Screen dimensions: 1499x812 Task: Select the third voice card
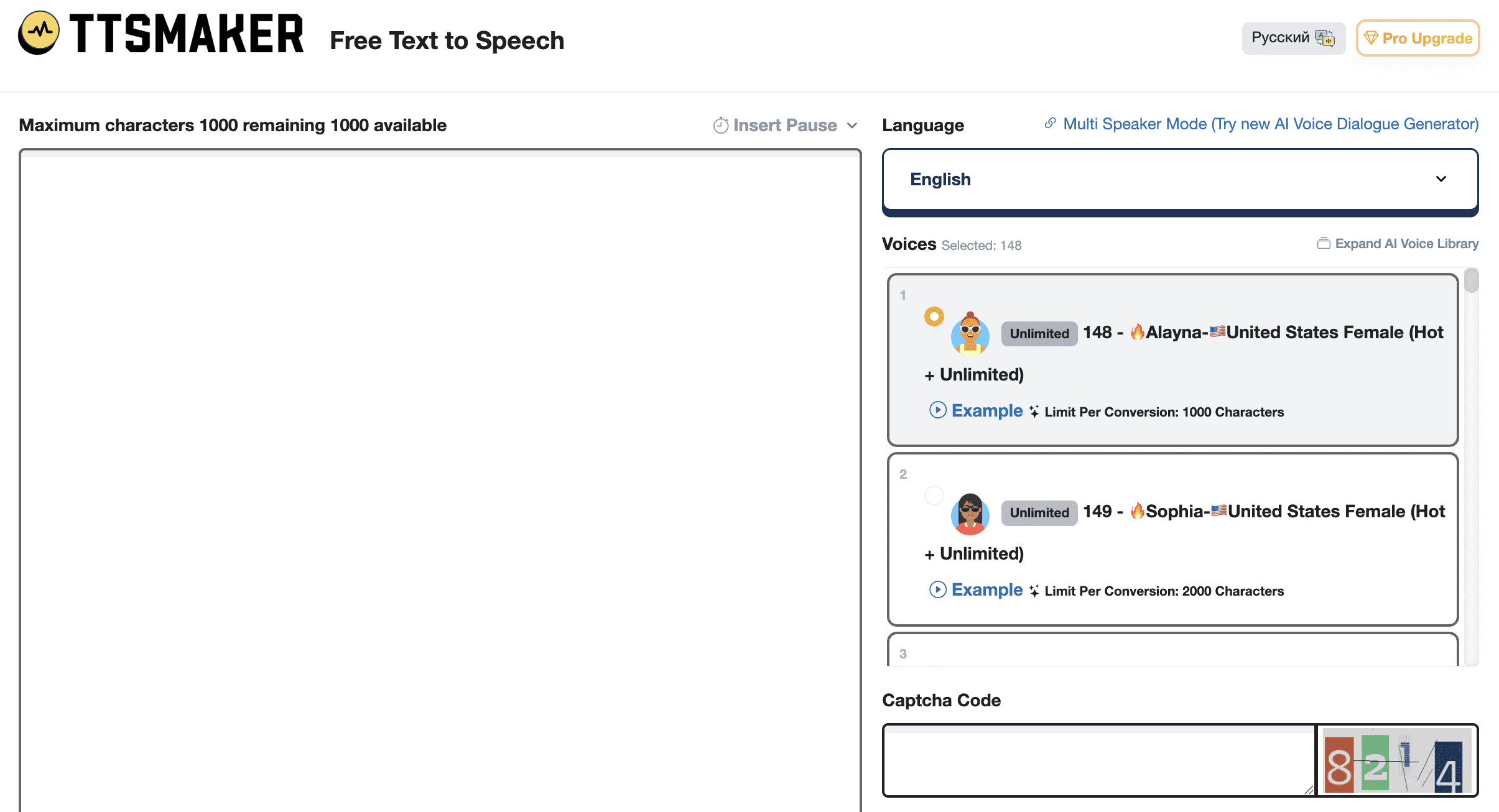[x=1172, y=650]
